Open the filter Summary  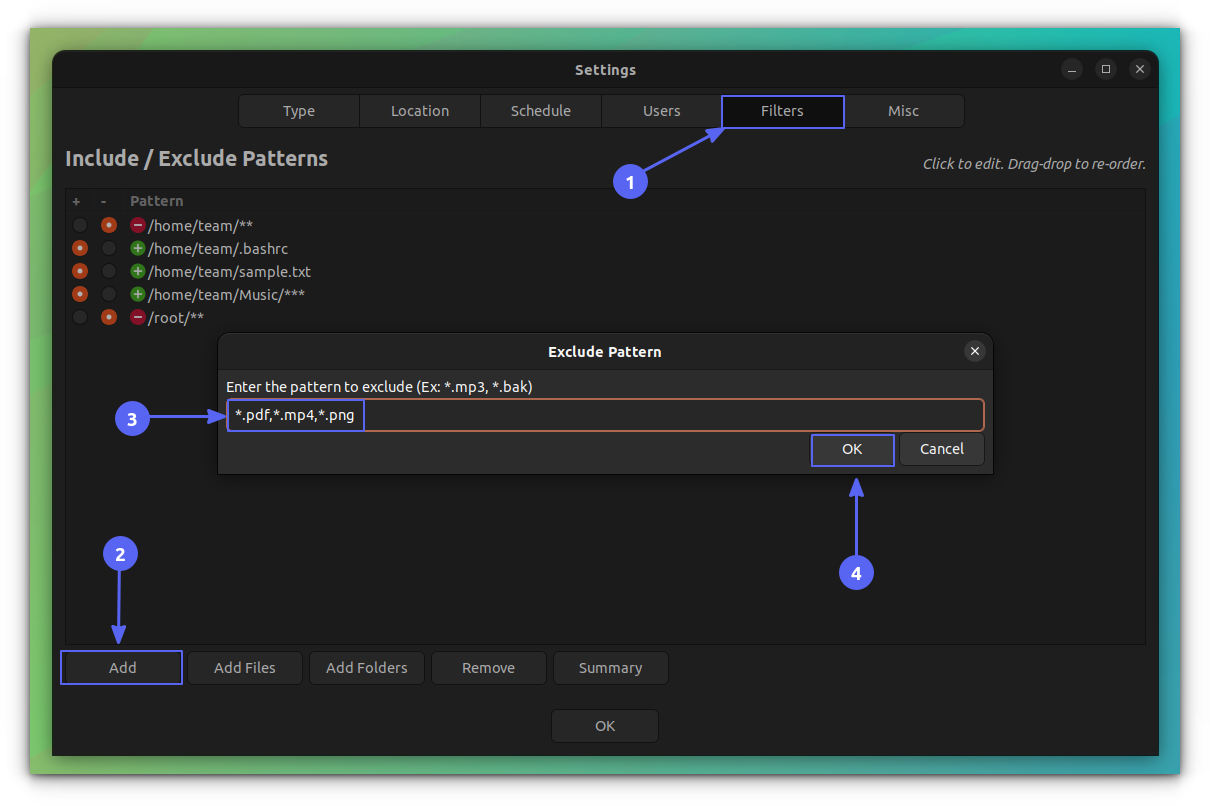[x=610, y=668]
